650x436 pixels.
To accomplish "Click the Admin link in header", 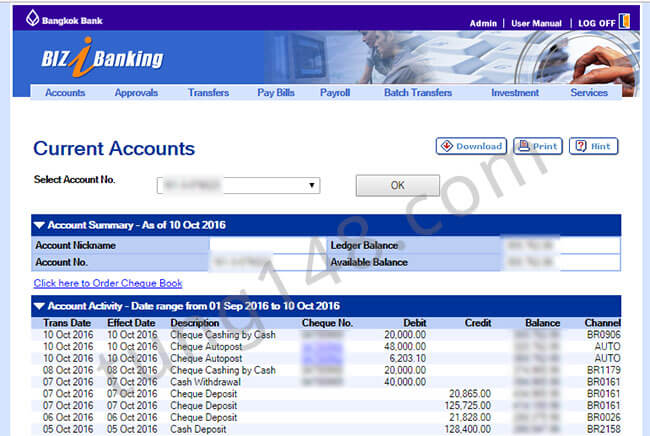I will [483, 22].
